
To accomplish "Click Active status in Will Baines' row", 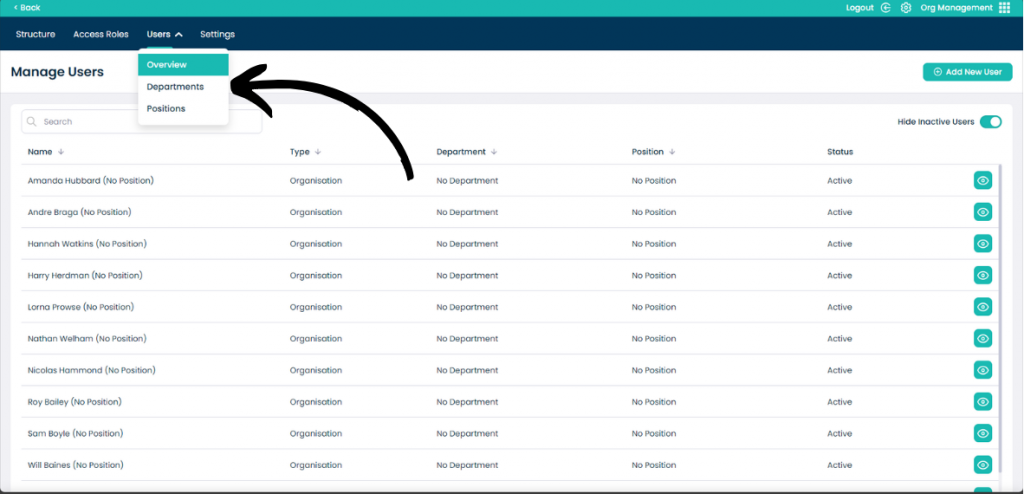I will (840, 465).
